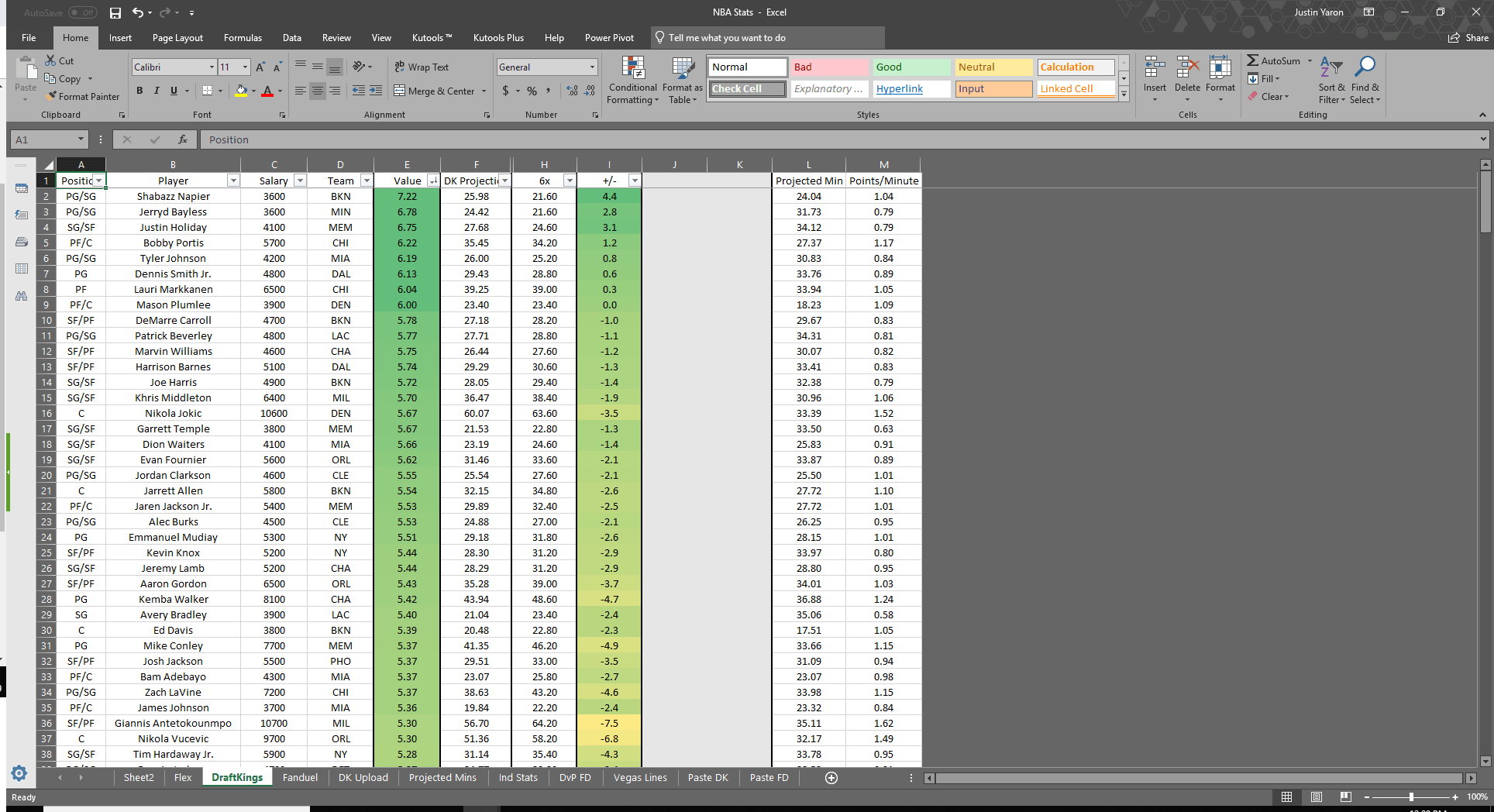Click the Delete cells icon
1494x812 pixels.
1187,68
